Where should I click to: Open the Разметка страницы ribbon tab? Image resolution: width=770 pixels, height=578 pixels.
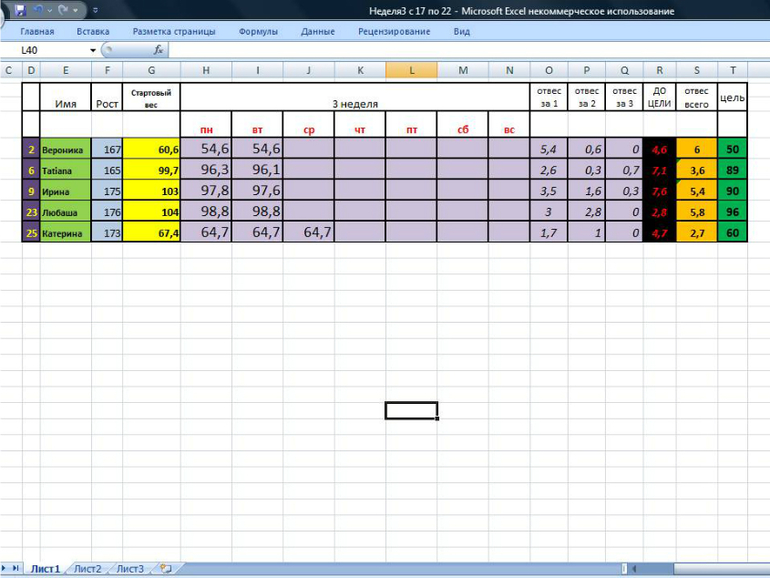pyautogui.click(x=174, y=31)
